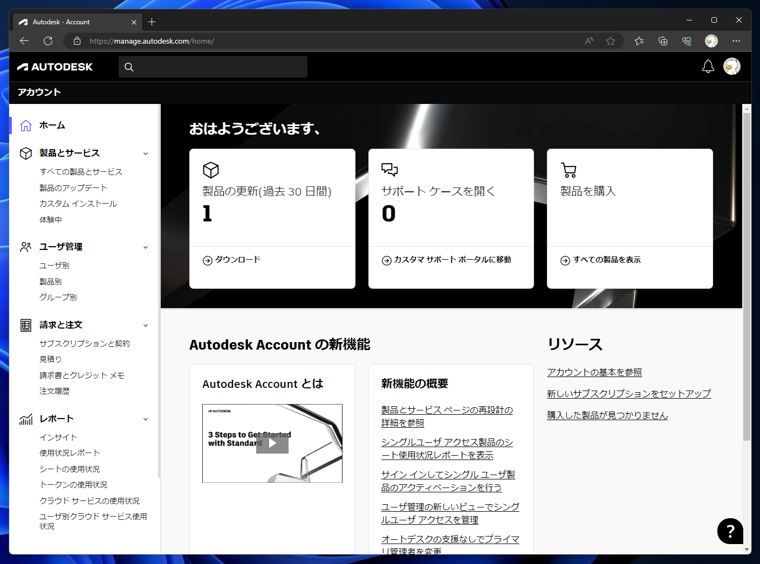This screenshot has width=760, height=564.
Task: Open サブスクリプションと契約 in the sidebar
Action: coord(85,344)
